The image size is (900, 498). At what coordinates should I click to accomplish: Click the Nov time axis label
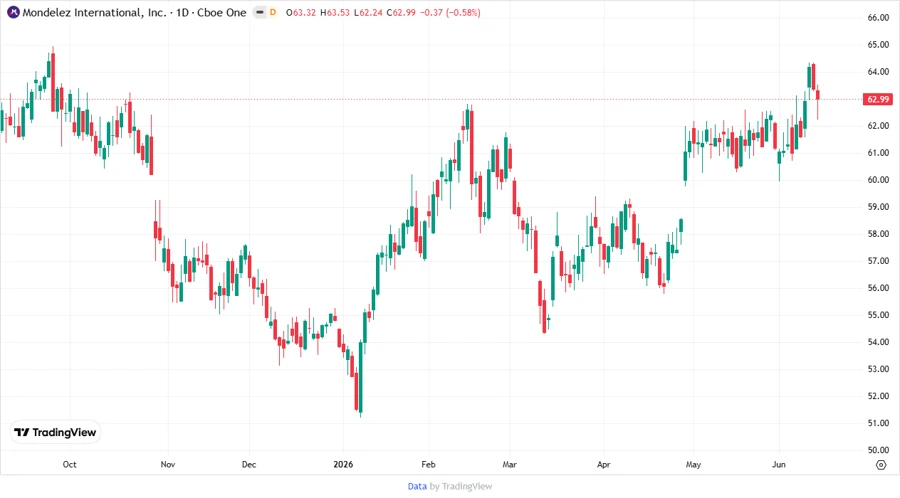coord(168,465)
